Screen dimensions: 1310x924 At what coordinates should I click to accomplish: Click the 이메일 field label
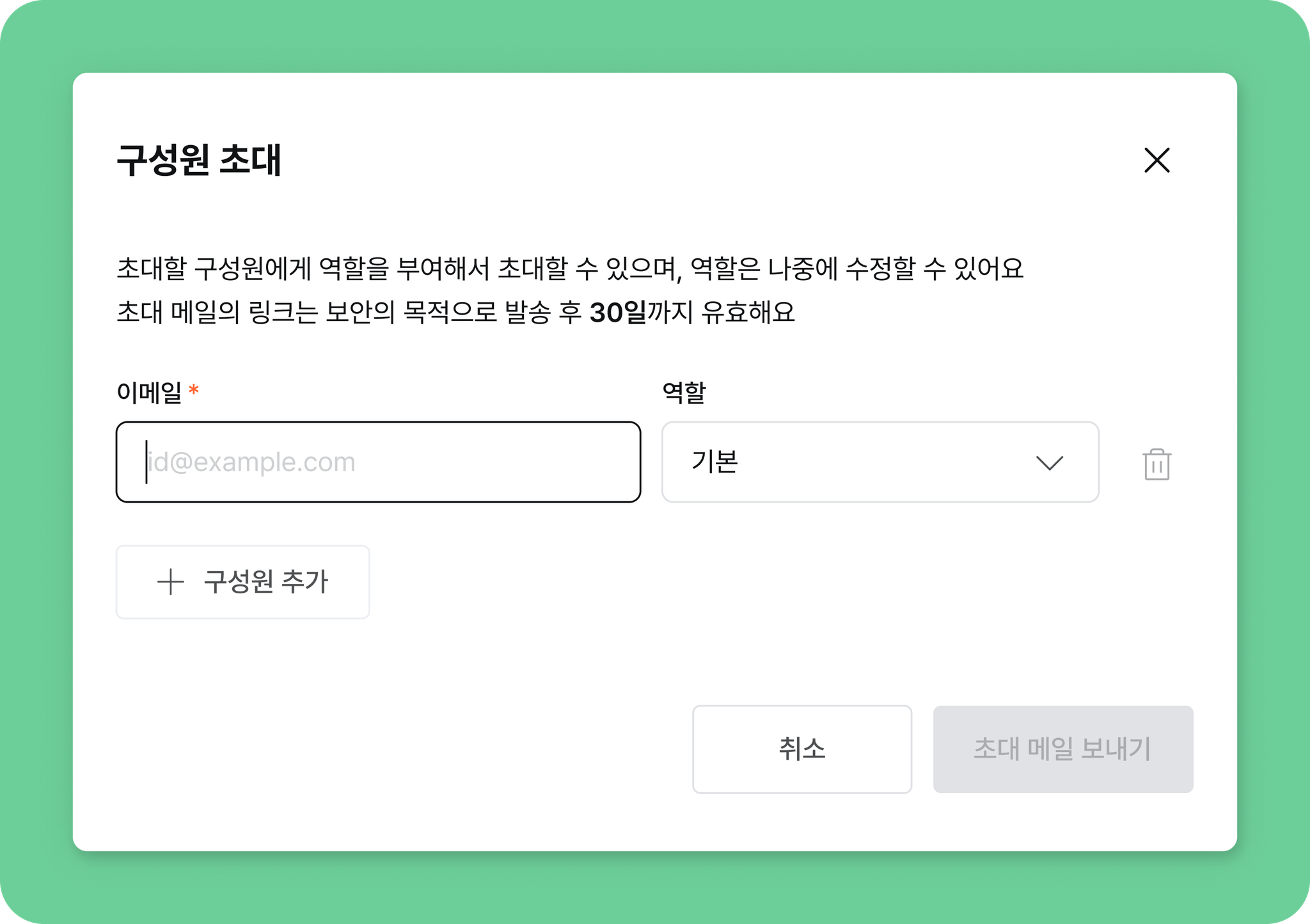pos(149,392)
